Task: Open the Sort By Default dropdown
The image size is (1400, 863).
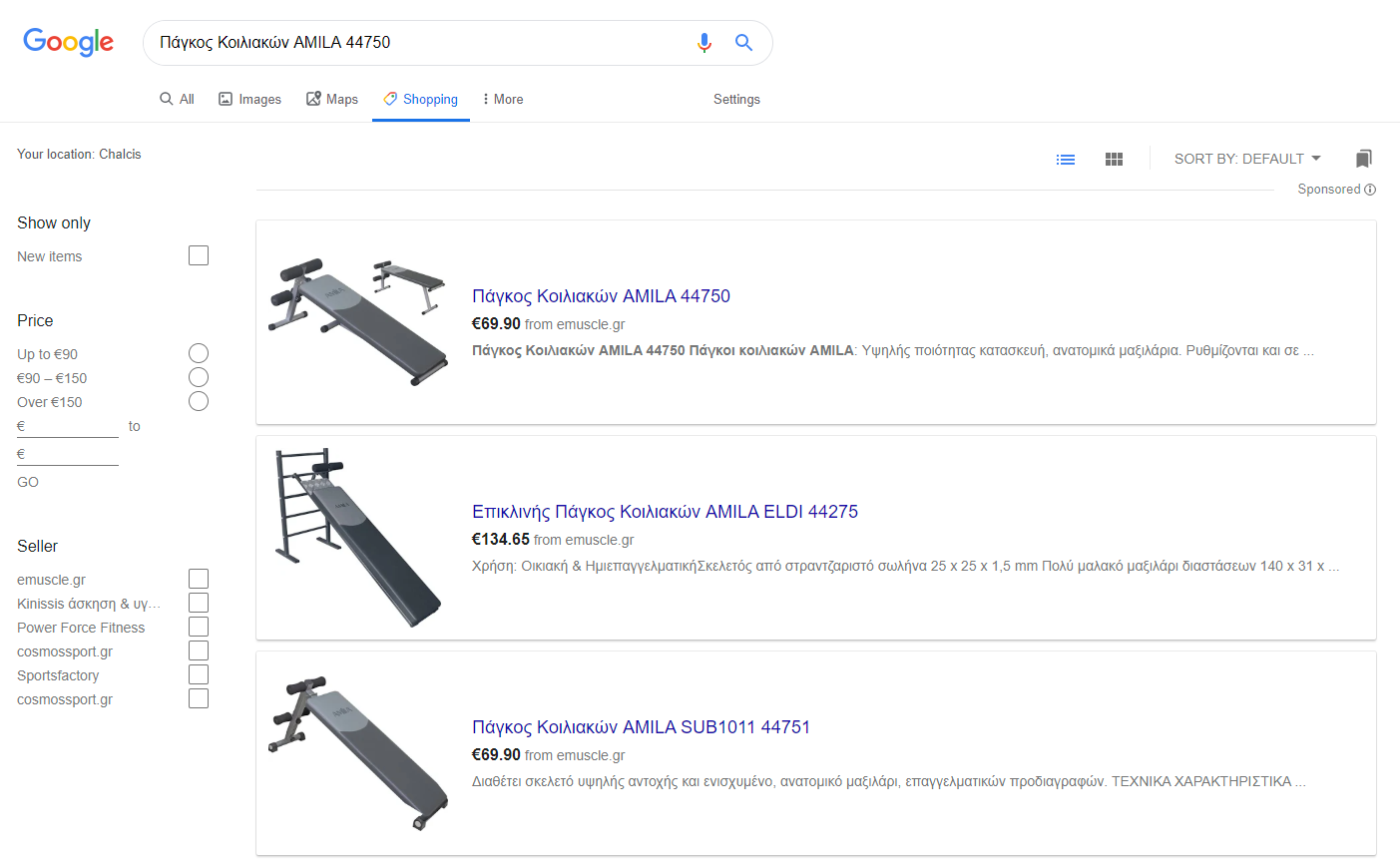Action: pyautogui.click(x=1247, y=159)
